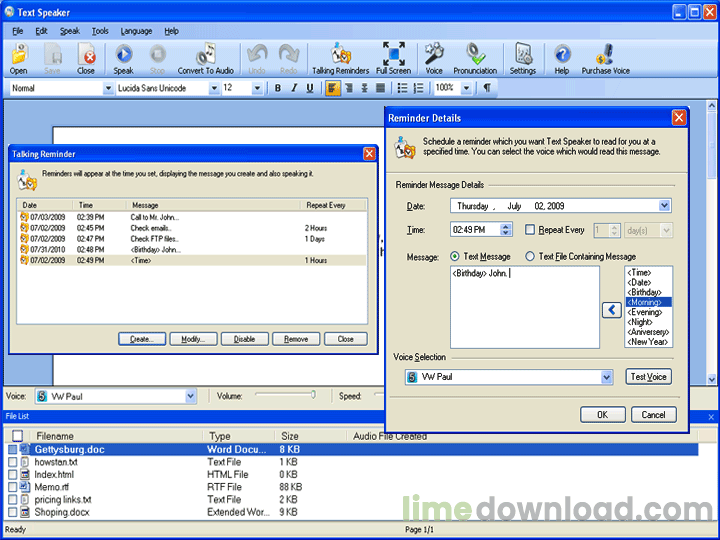The width and height of the screenshot is (720, 540).
Task: Check the box for howstan.txt
Action: point(12,462)
